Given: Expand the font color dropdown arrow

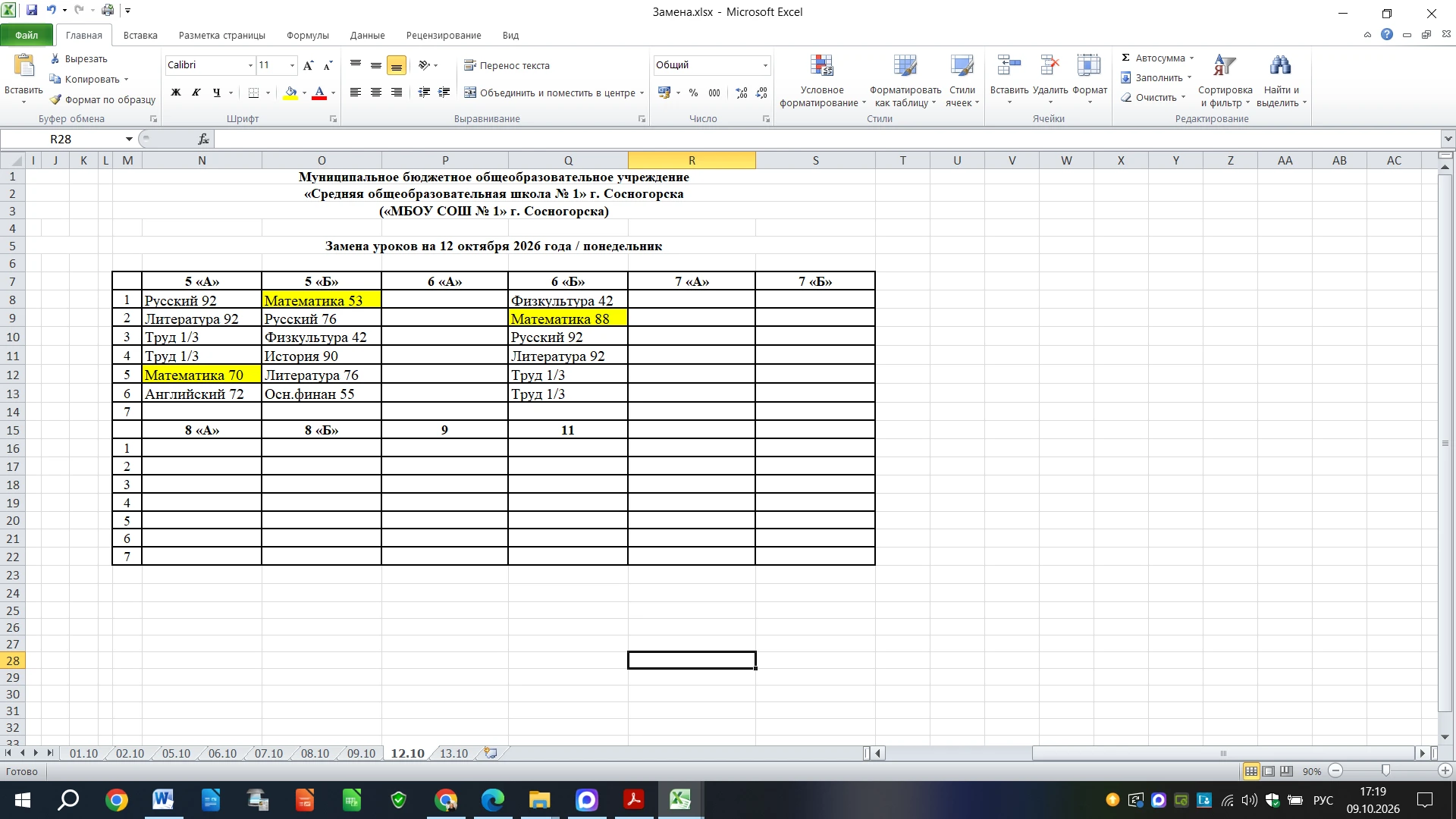Looking at the screenshot, I should click(x=333, y=93).
